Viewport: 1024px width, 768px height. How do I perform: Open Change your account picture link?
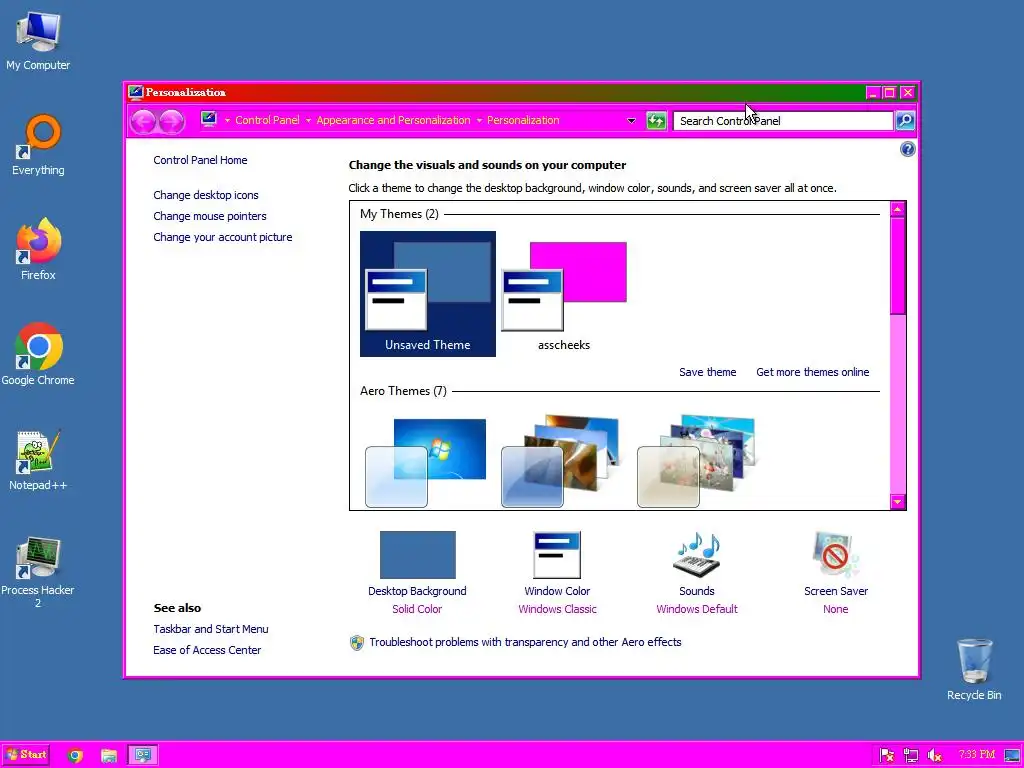223,237
